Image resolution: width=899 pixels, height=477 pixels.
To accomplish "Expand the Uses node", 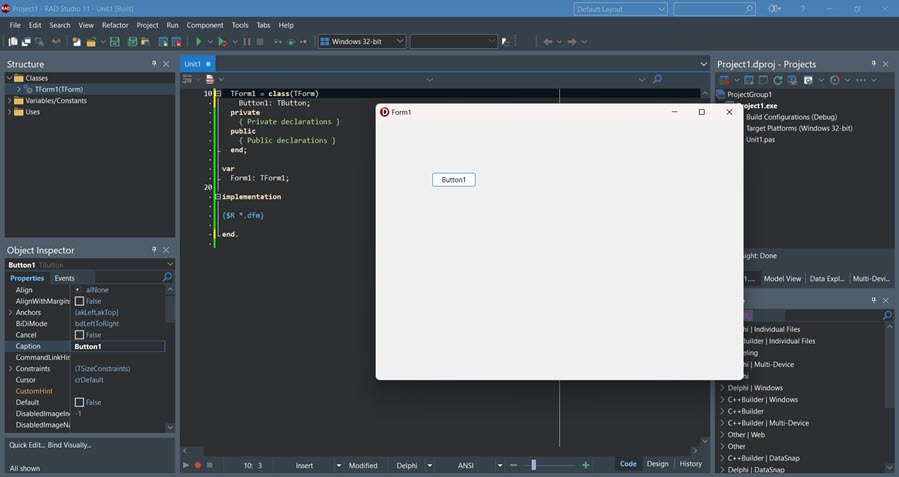I will (x=9, y=112).
